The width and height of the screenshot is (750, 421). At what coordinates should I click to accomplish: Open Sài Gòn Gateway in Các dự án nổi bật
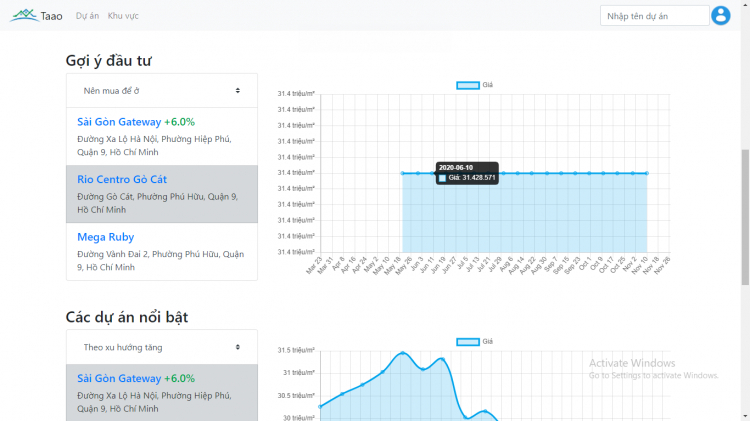point(119,378)
